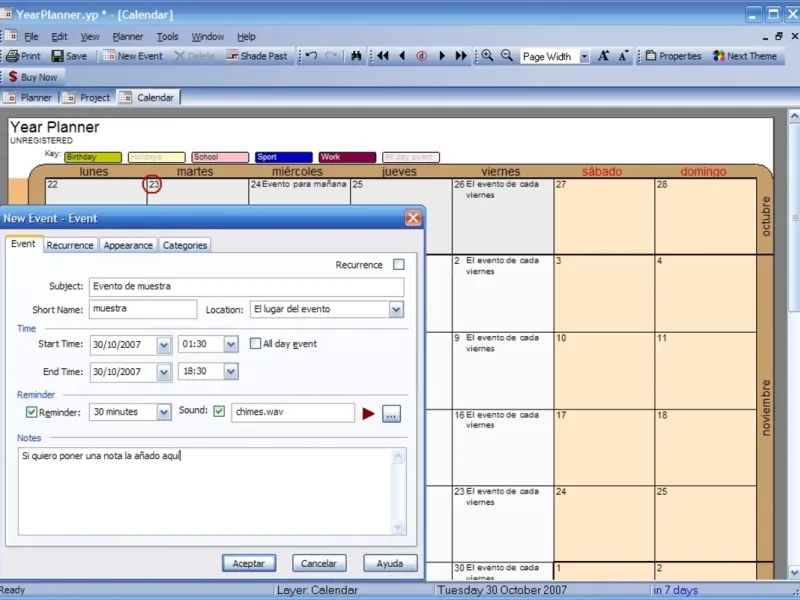This screenshot has height=600, width=800.
Task: Open the End Time date dropdown
Action: pos(163,372)
